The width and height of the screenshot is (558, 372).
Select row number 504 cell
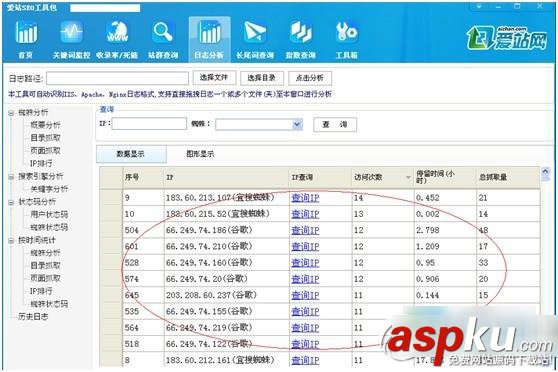(143, 230)
